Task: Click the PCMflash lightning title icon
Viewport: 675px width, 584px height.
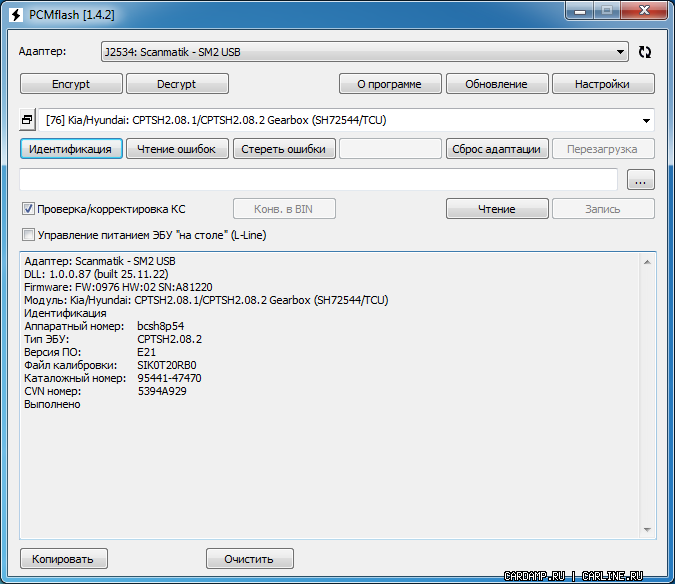Action: (x=16, y=15)
